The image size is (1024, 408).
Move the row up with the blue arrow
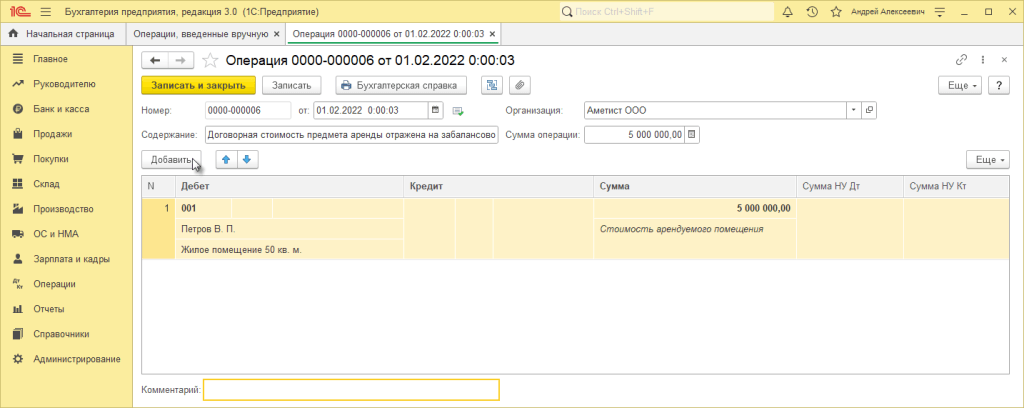point(227,160)
